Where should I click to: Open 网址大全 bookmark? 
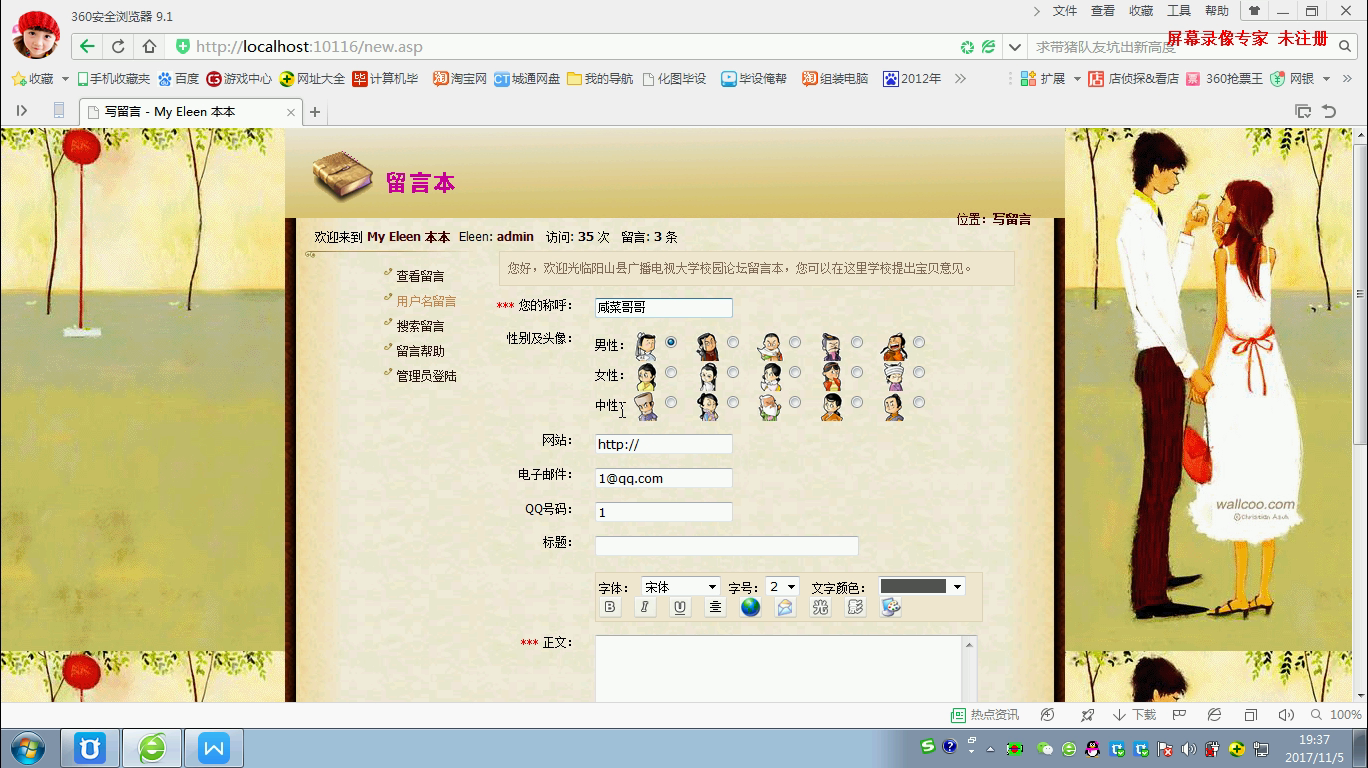pos(312,78)
